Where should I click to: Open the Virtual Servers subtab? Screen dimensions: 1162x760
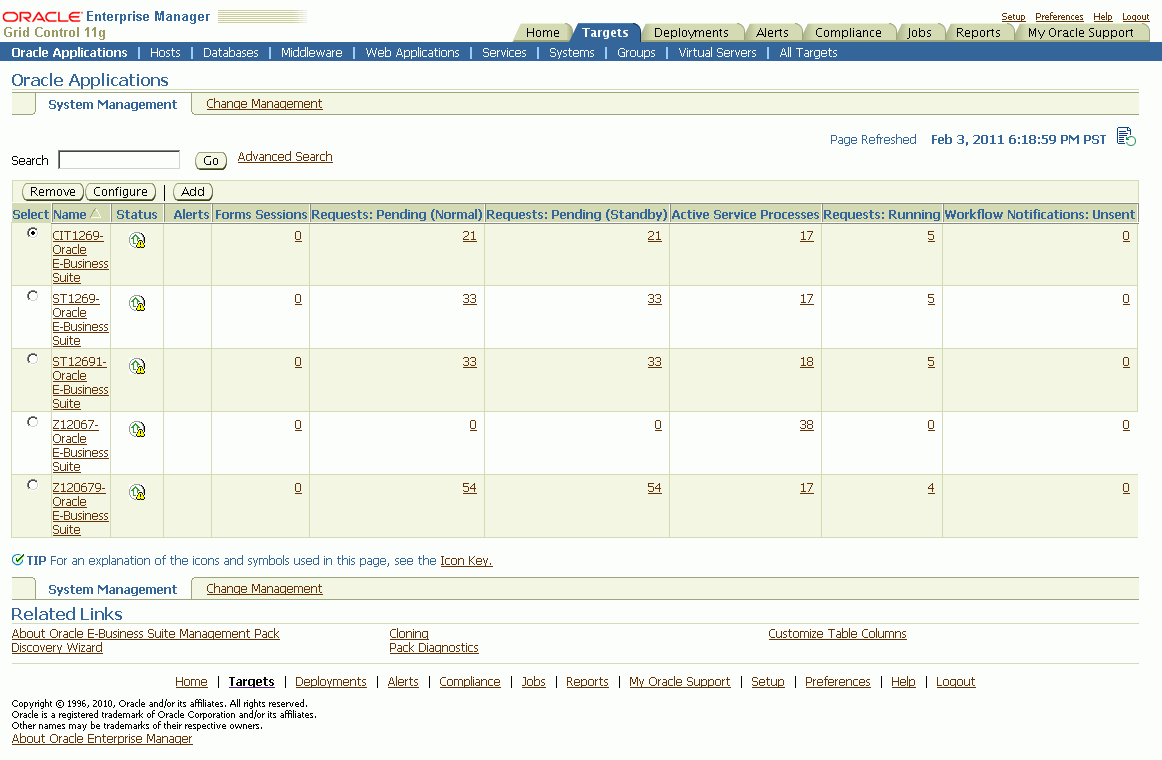(717, 53)
